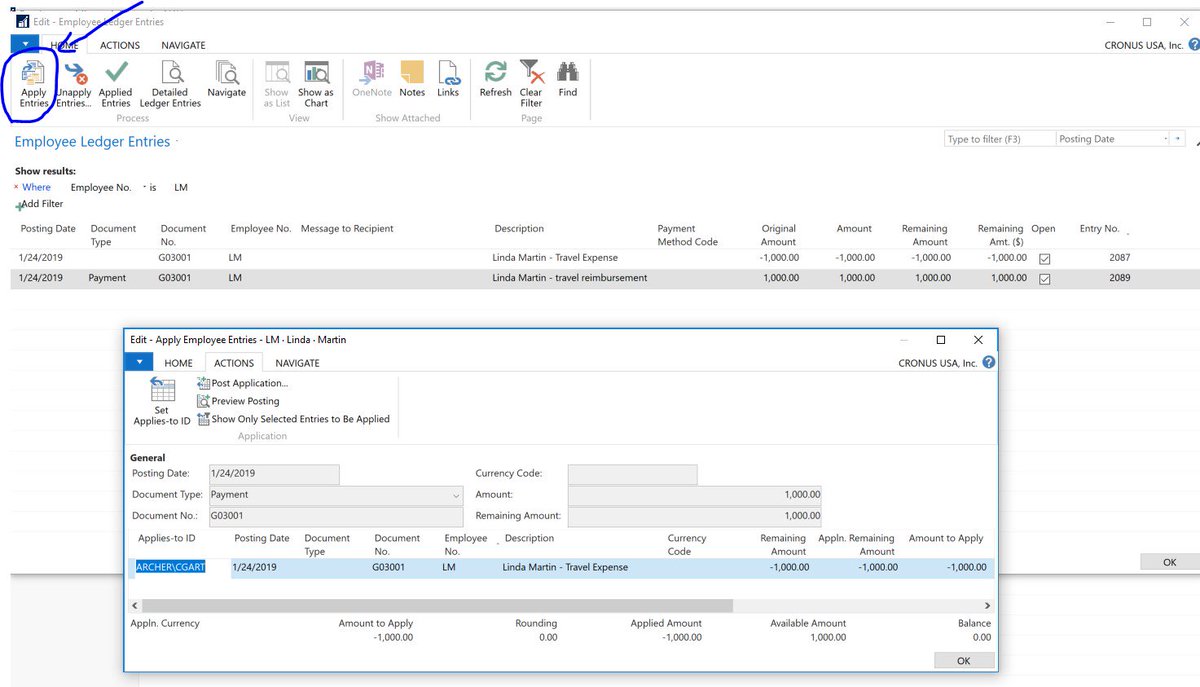Click Show as Chart icon
The width and height of the screenshot is (1200, 687).
pos(316,84)
